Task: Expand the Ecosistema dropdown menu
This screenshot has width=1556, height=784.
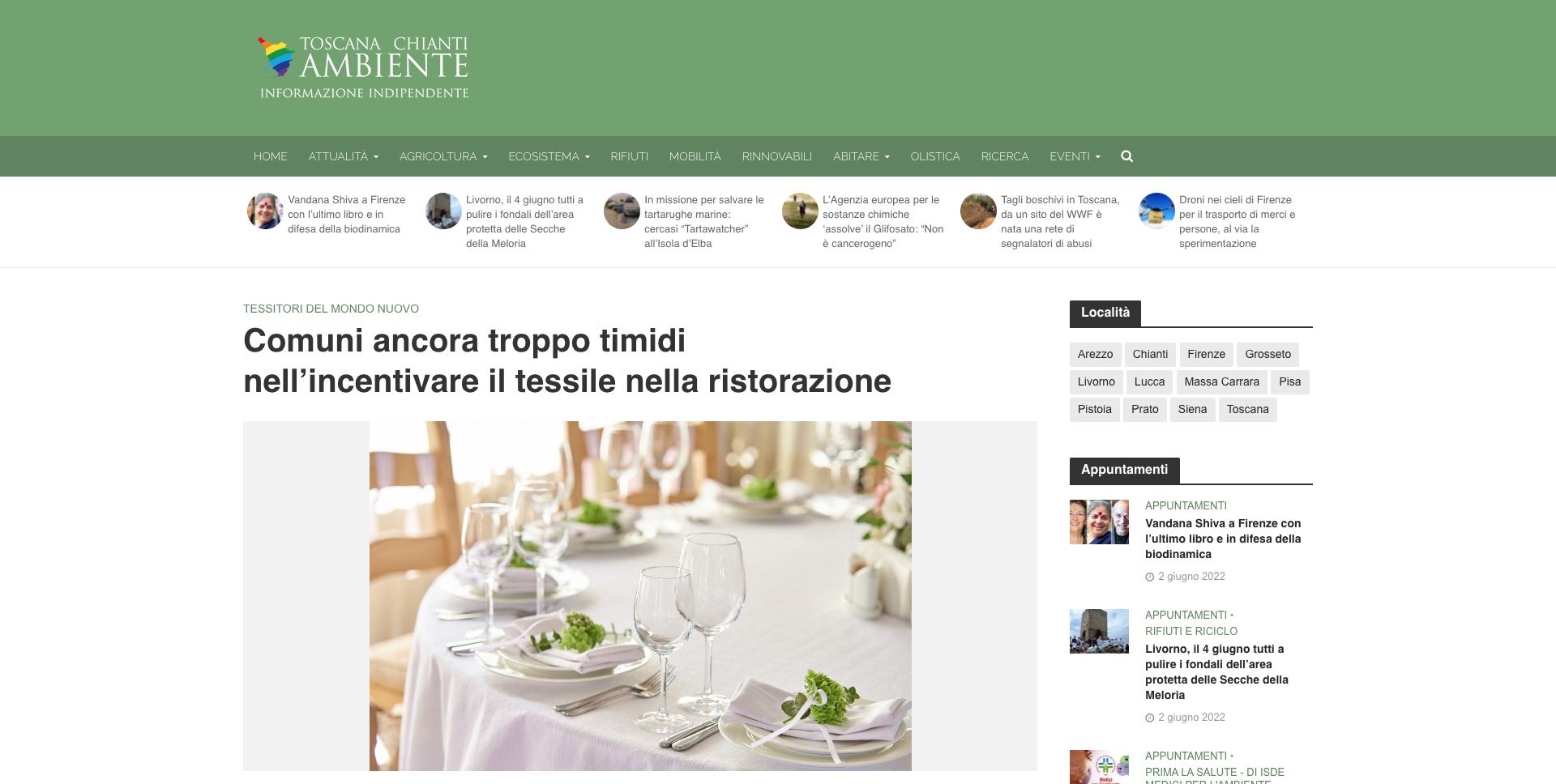Action: (x=549, y=156)
